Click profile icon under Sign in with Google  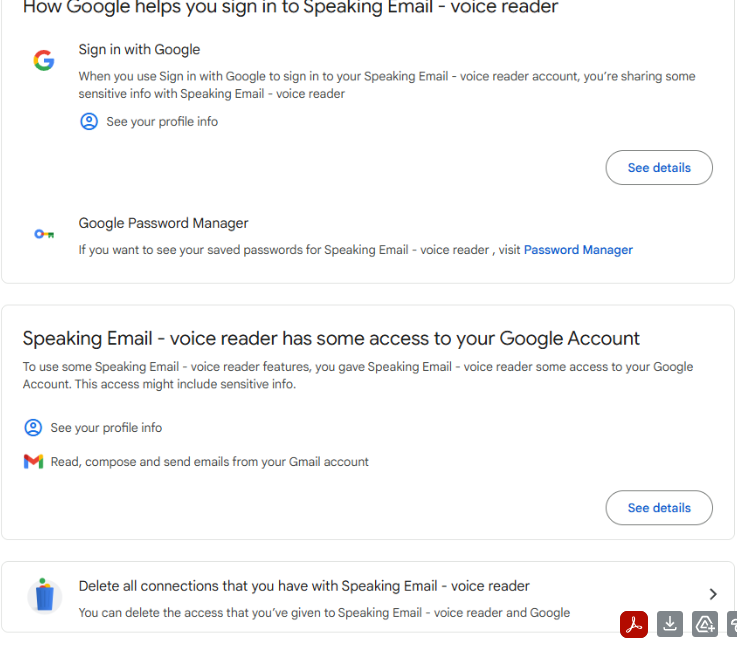click(x=89, y=122)
